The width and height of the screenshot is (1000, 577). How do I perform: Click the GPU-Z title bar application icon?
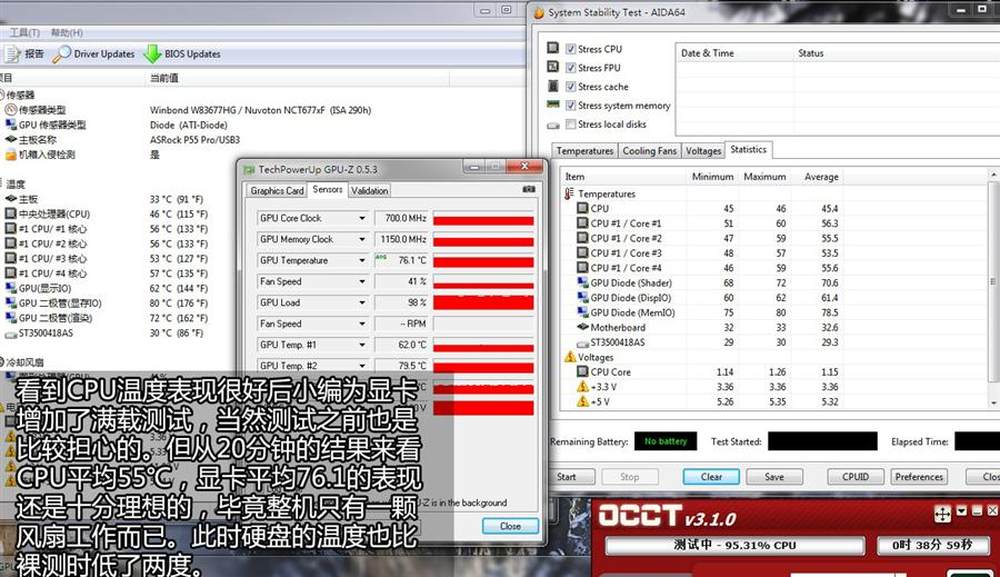click(249, 170)
